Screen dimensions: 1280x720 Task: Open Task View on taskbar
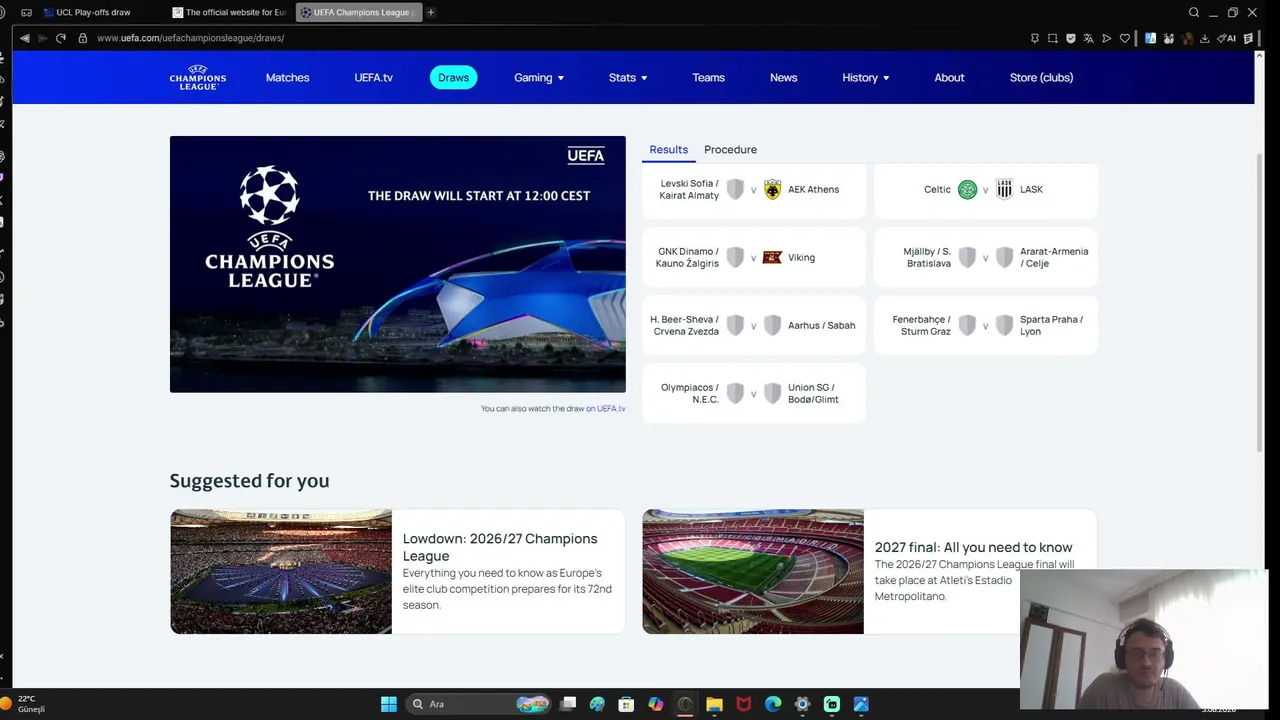pyautogui.click(x=568, y=704)
